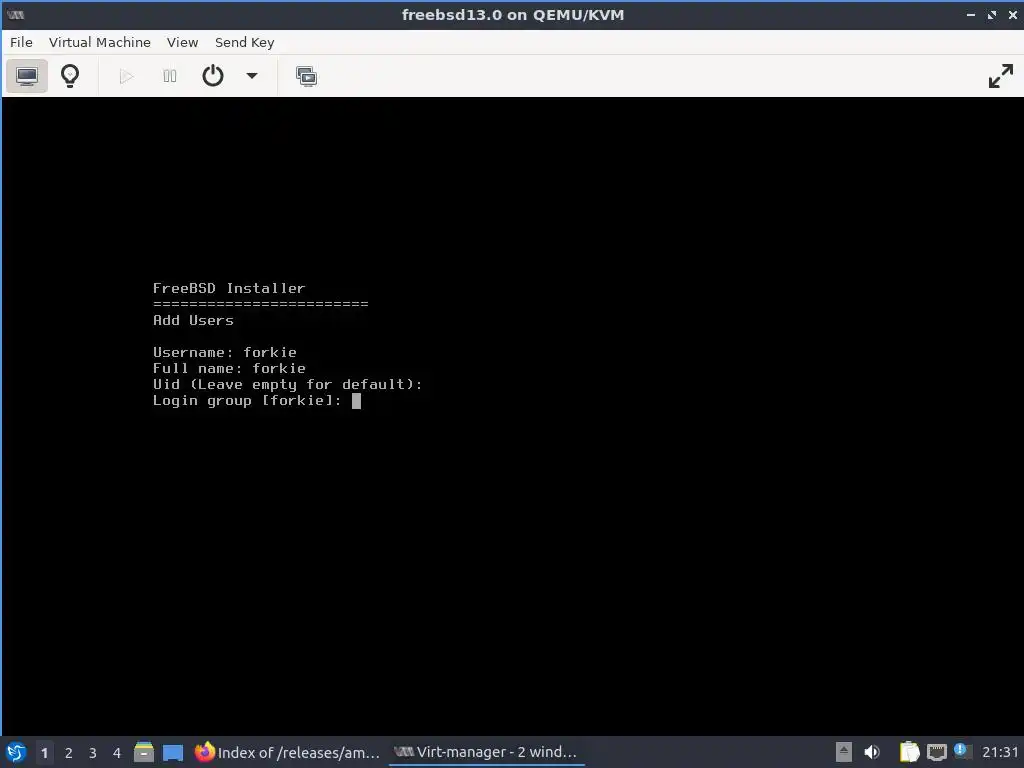This screenshot has width=1024, height=768.
Task: Open the clipboard manager tray icon
Action: pos(909,752)
